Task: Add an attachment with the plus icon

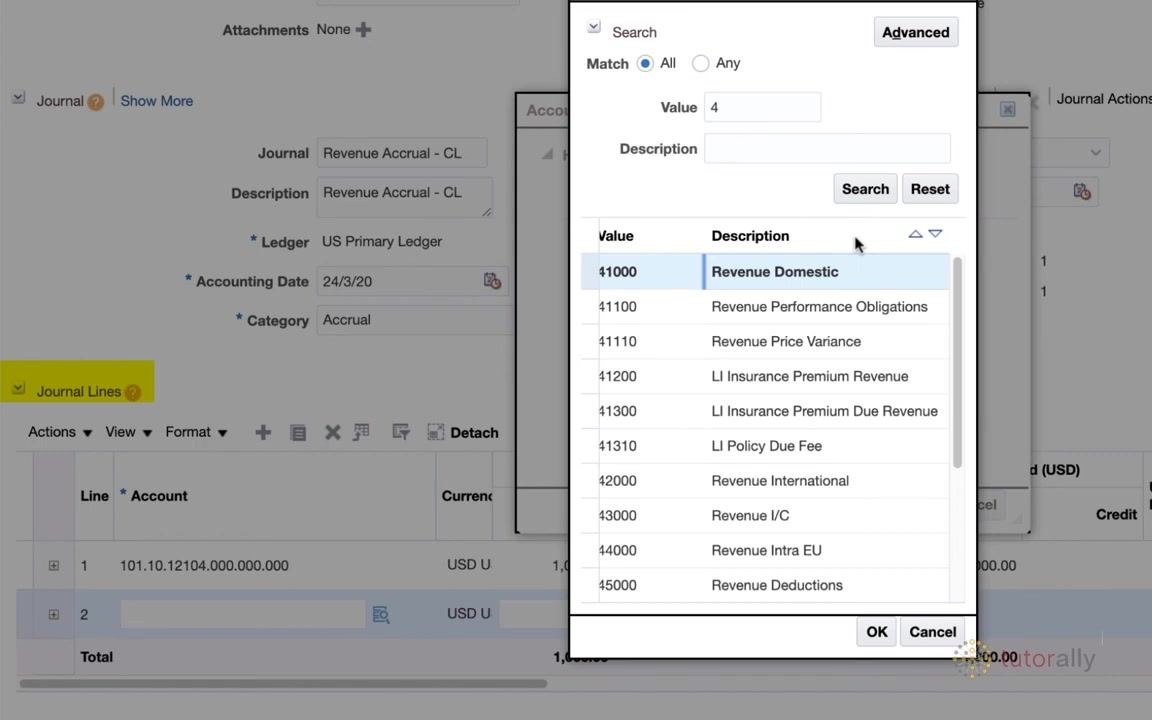Action: [363, 29]
